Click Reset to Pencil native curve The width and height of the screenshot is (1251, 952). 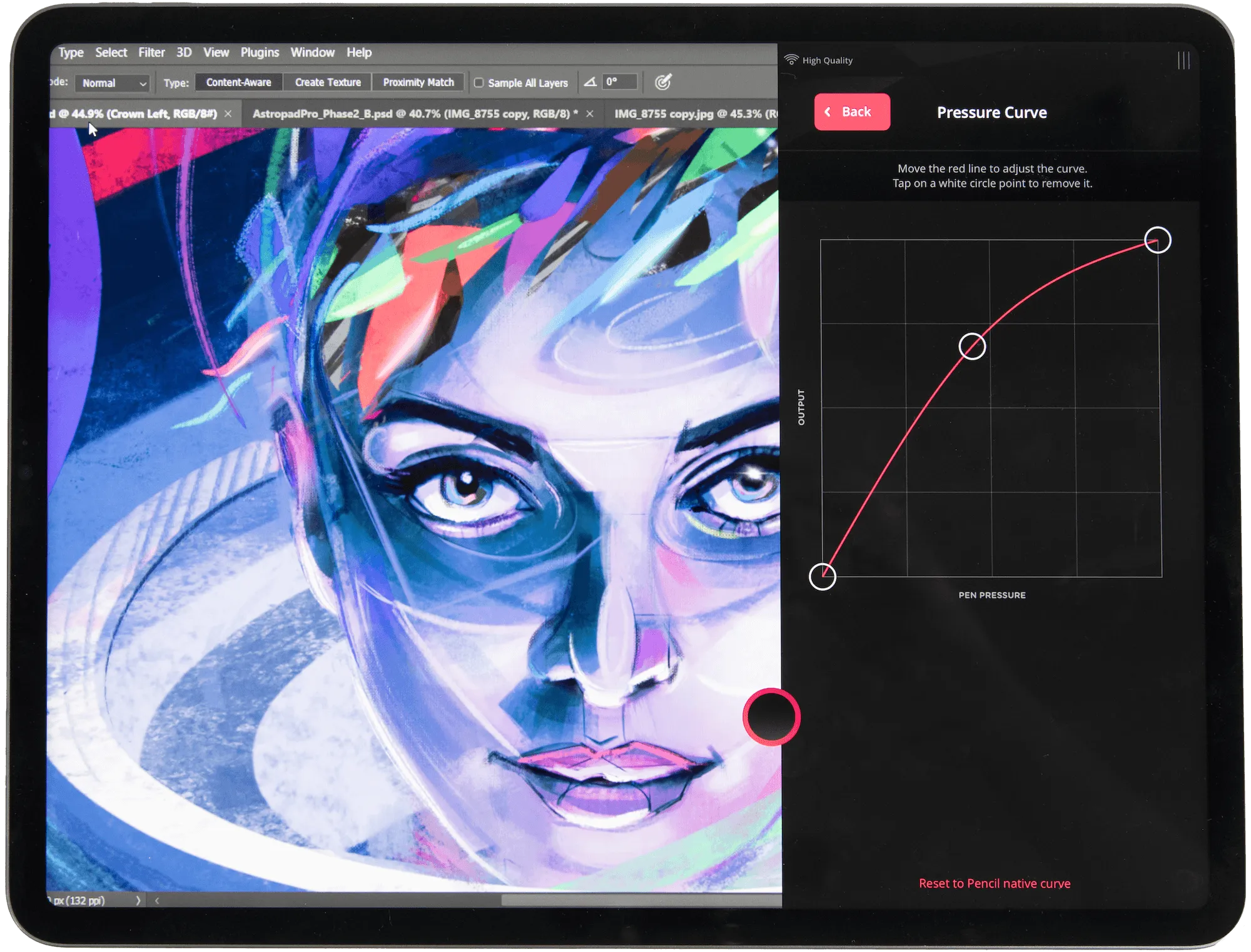pos(995,883)
